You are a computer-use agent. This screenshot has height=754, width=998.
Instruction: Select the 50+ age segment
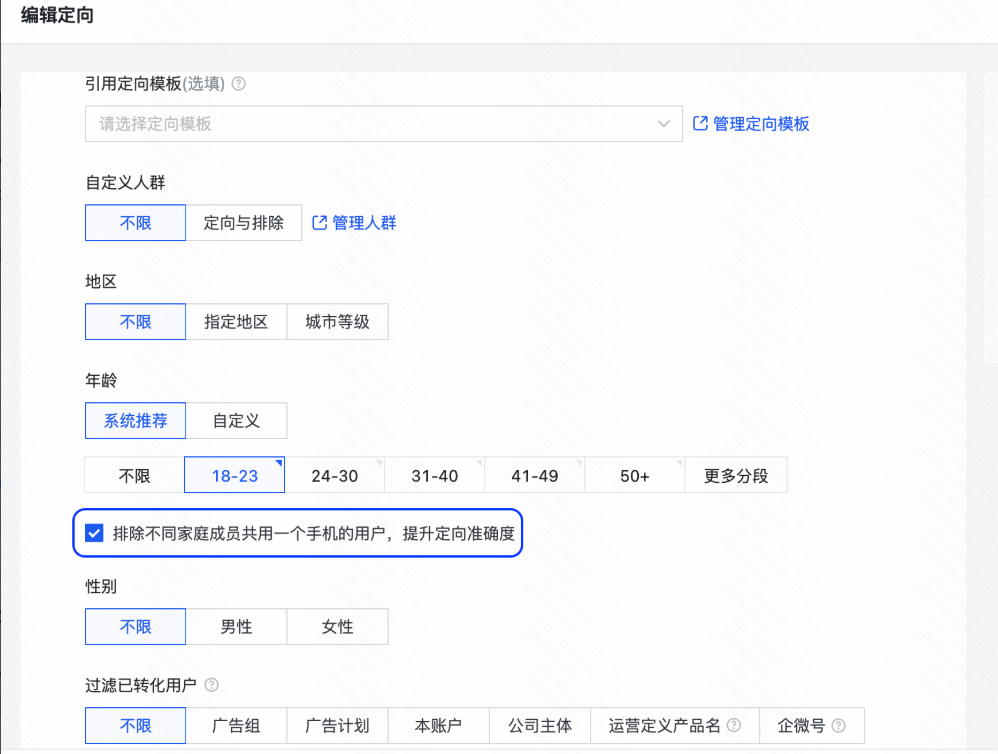click(x=634, y=474)
